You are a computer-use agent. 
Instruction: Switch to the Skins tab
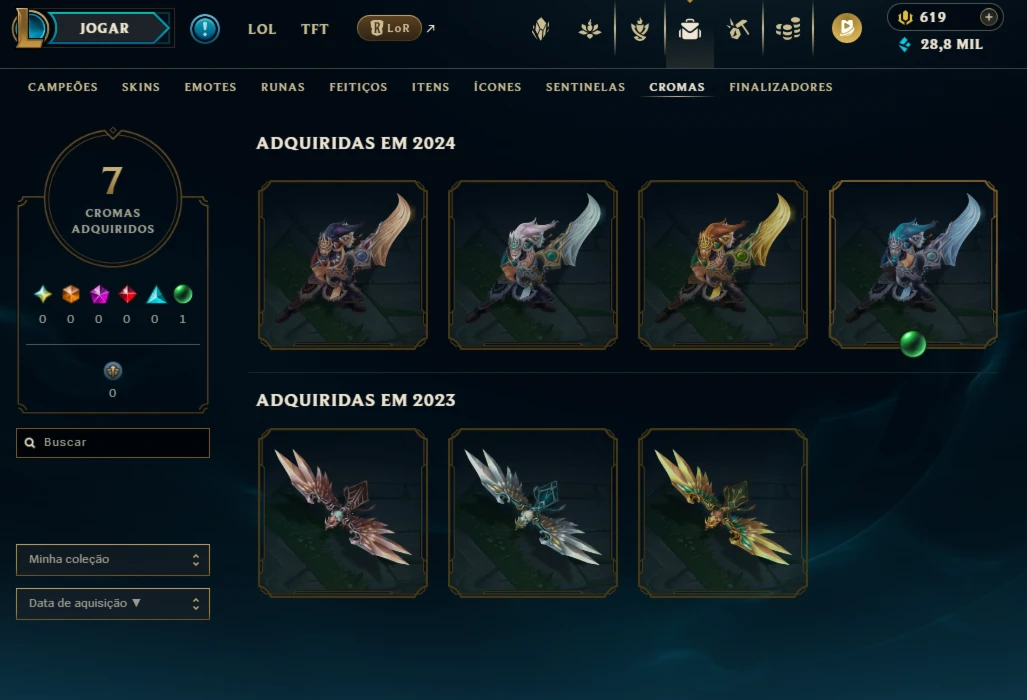[141, 87]
